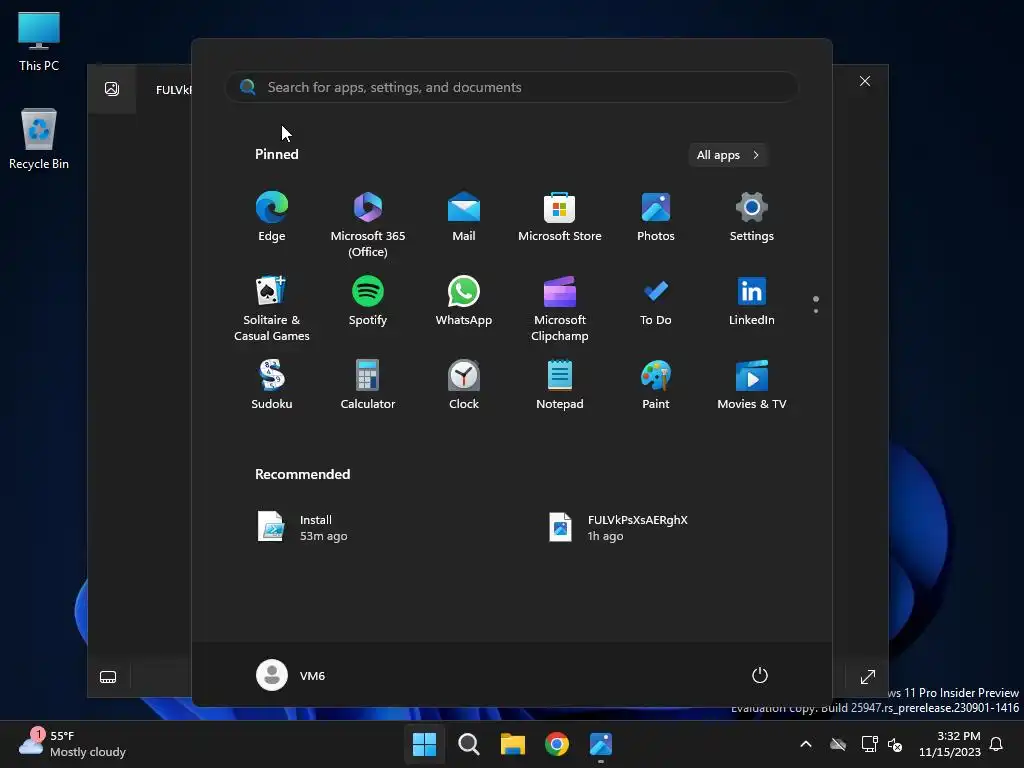Open the Calculator app
The width and height of the screenshot is (1024, 768).
coord(368,385)
